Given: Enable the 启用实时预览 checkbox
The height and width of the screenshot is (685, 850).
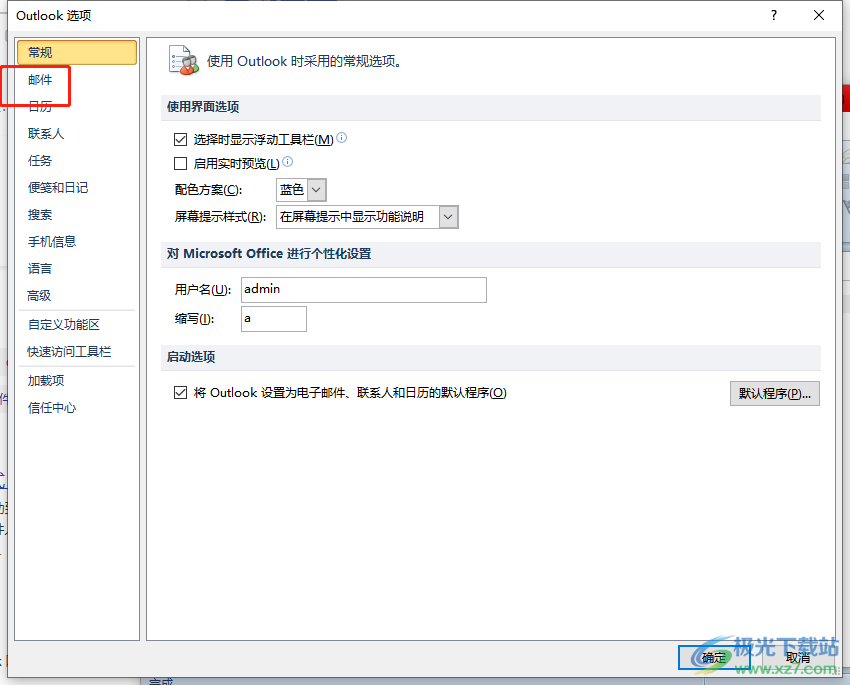Looking at the screenshot, I should click(x=181, y=163).
